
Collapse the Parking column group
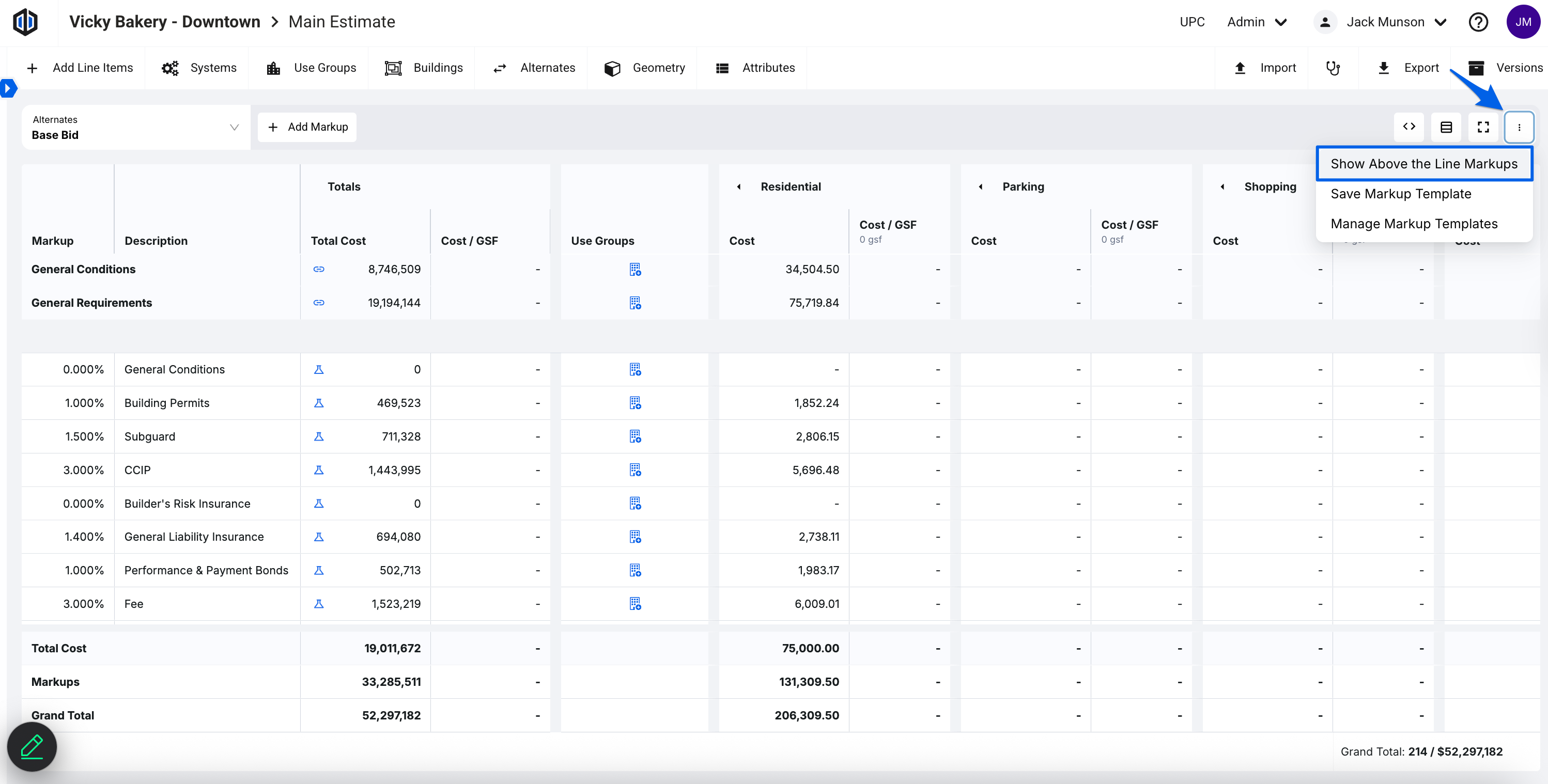[x=980, y=187]
